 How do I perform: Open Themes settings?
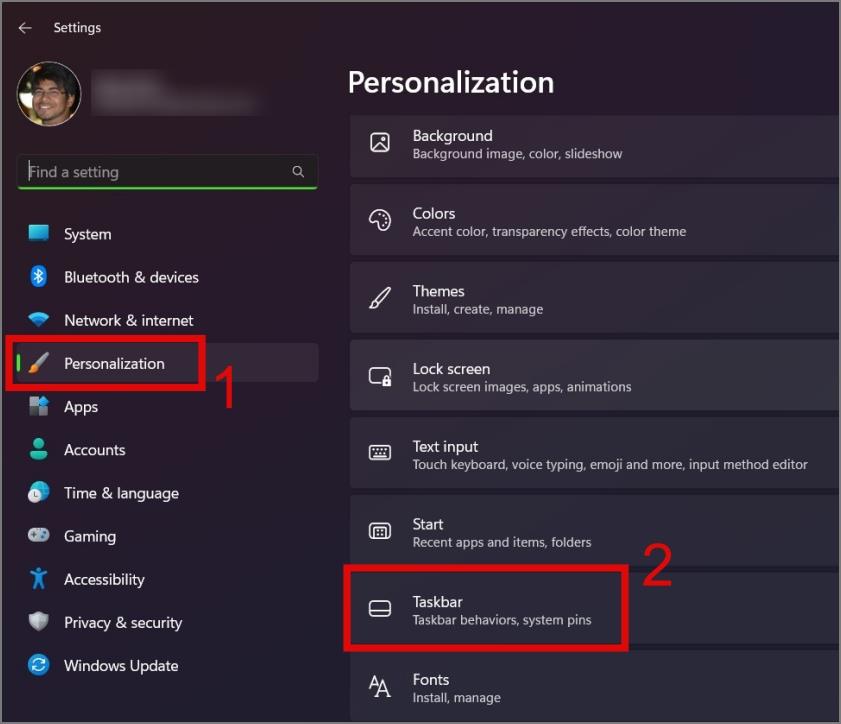594,298
